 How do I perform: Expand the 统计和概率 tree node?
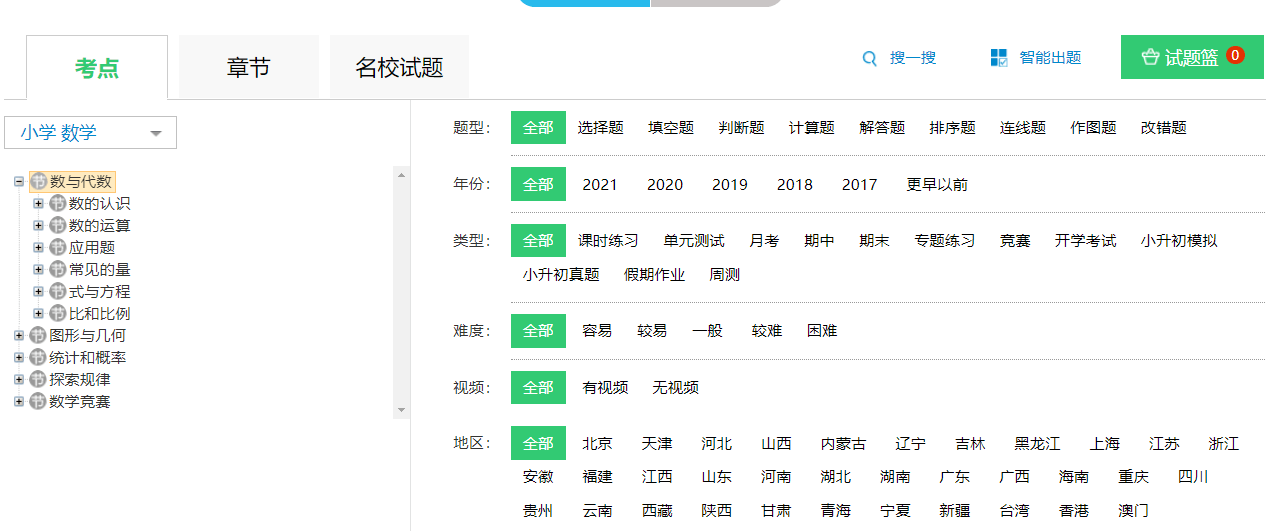coord(19,358)
